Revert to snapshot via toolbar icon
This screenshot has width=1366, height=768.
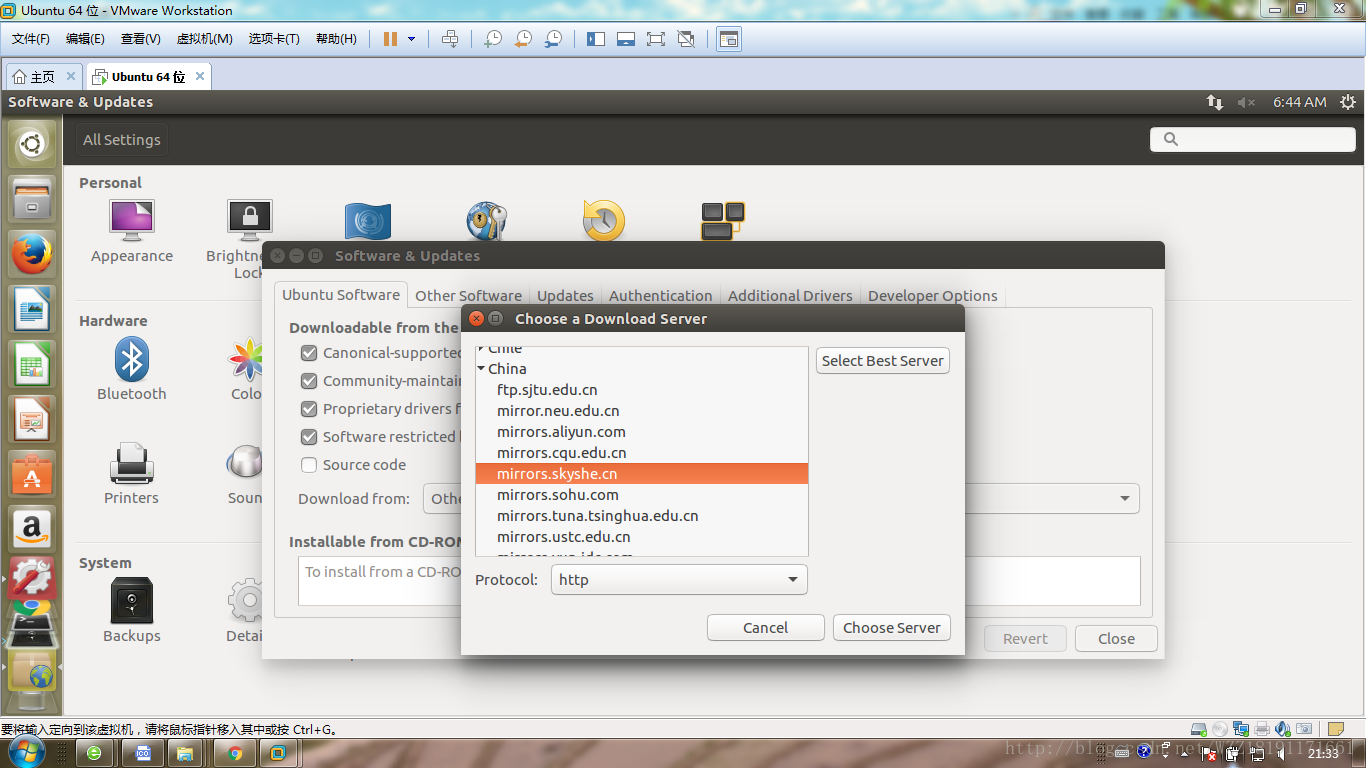point(523,39)
